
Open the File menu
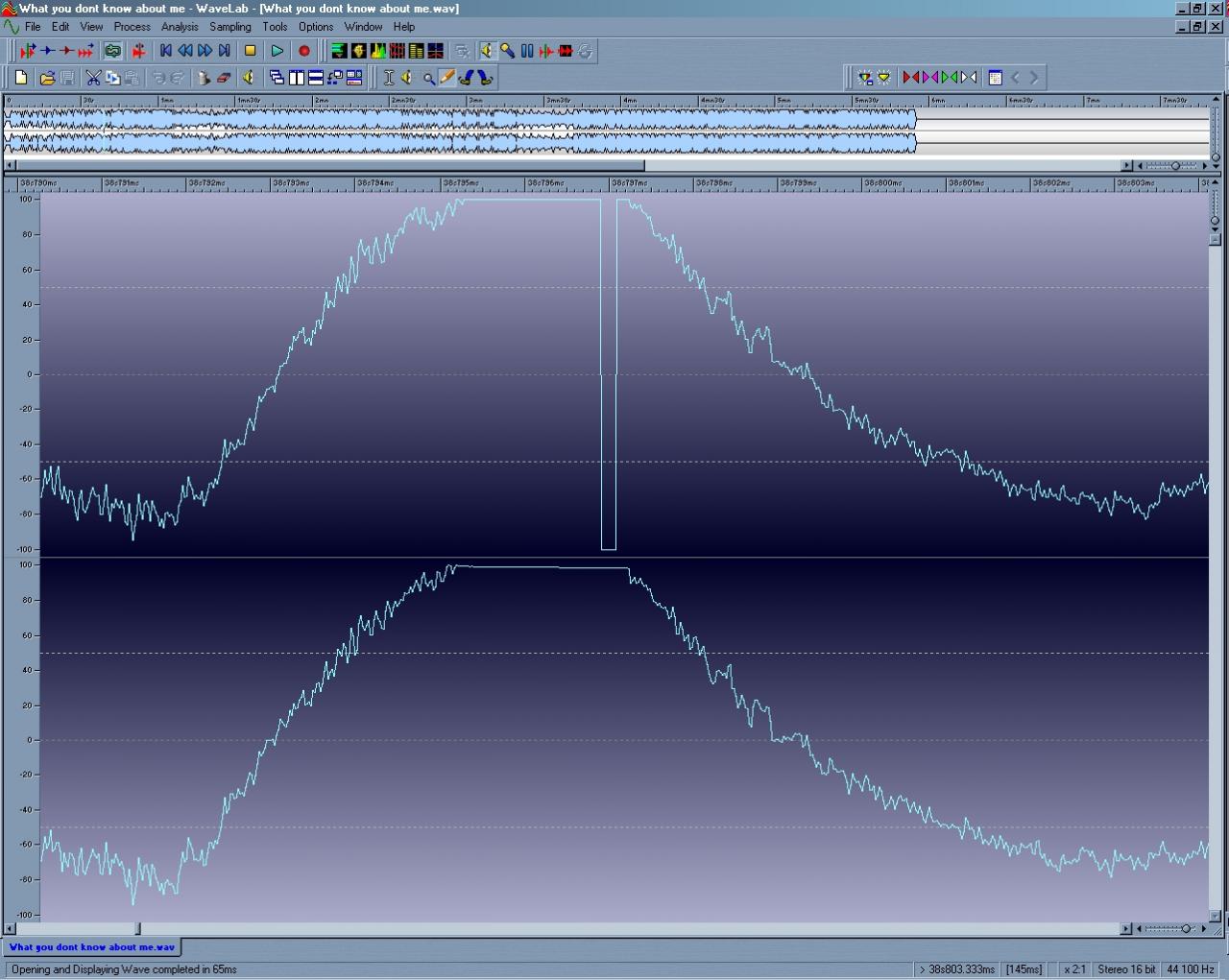[33, 27]
